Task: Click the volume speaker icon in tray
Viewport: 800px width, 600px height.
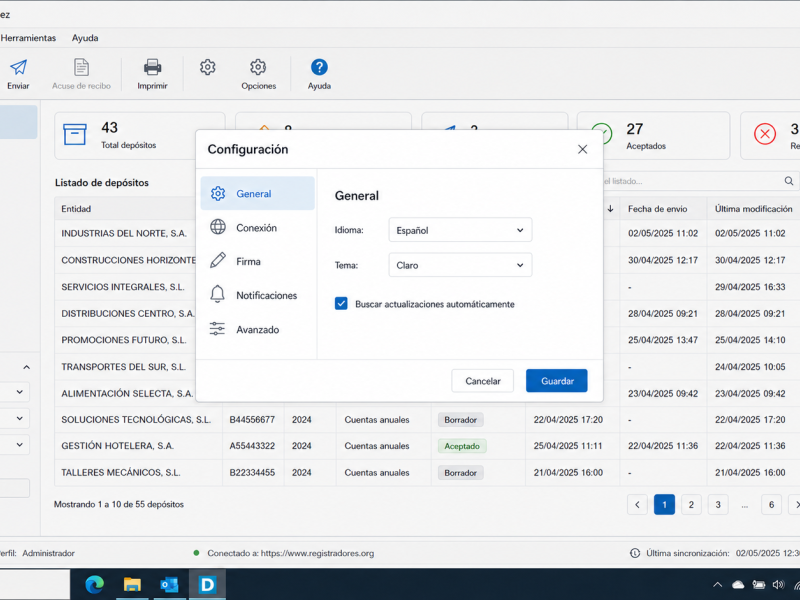Action: (x=778, y=585)
